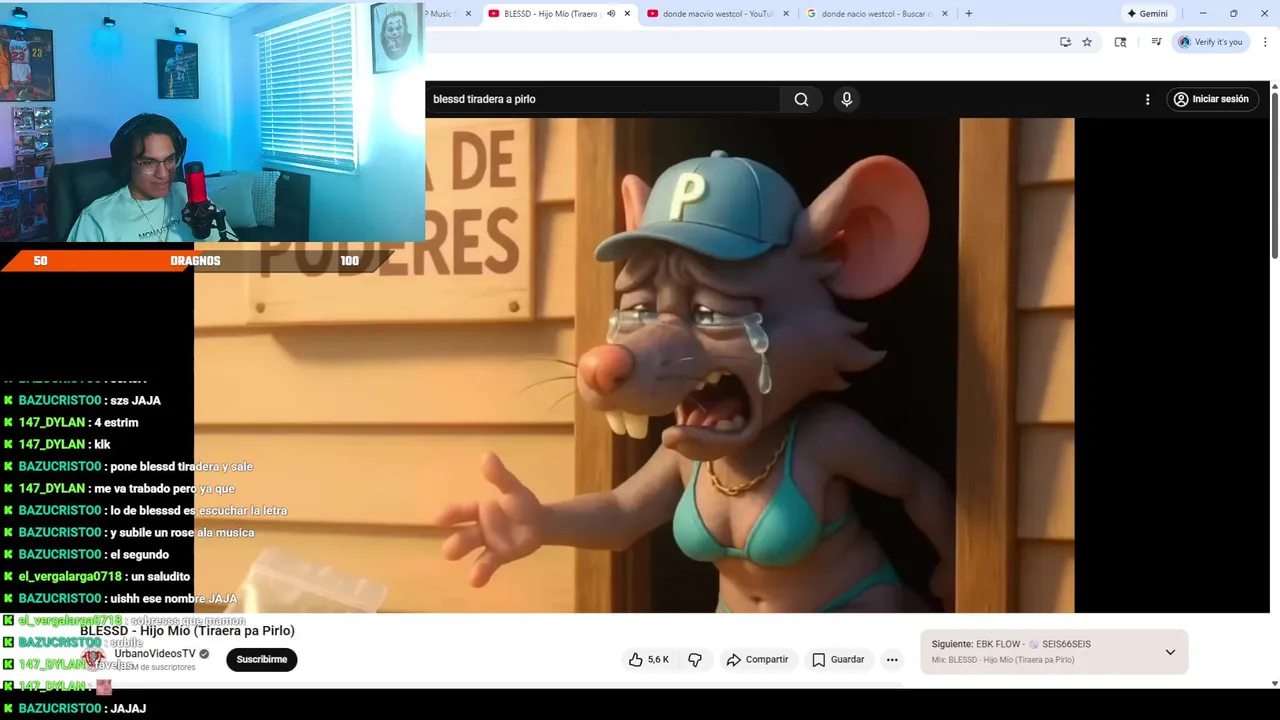The width and height of the screenshot is (1280, 720).
Task: Open the UrbanoVideosTV channel name link
Action: click(155, 653)
